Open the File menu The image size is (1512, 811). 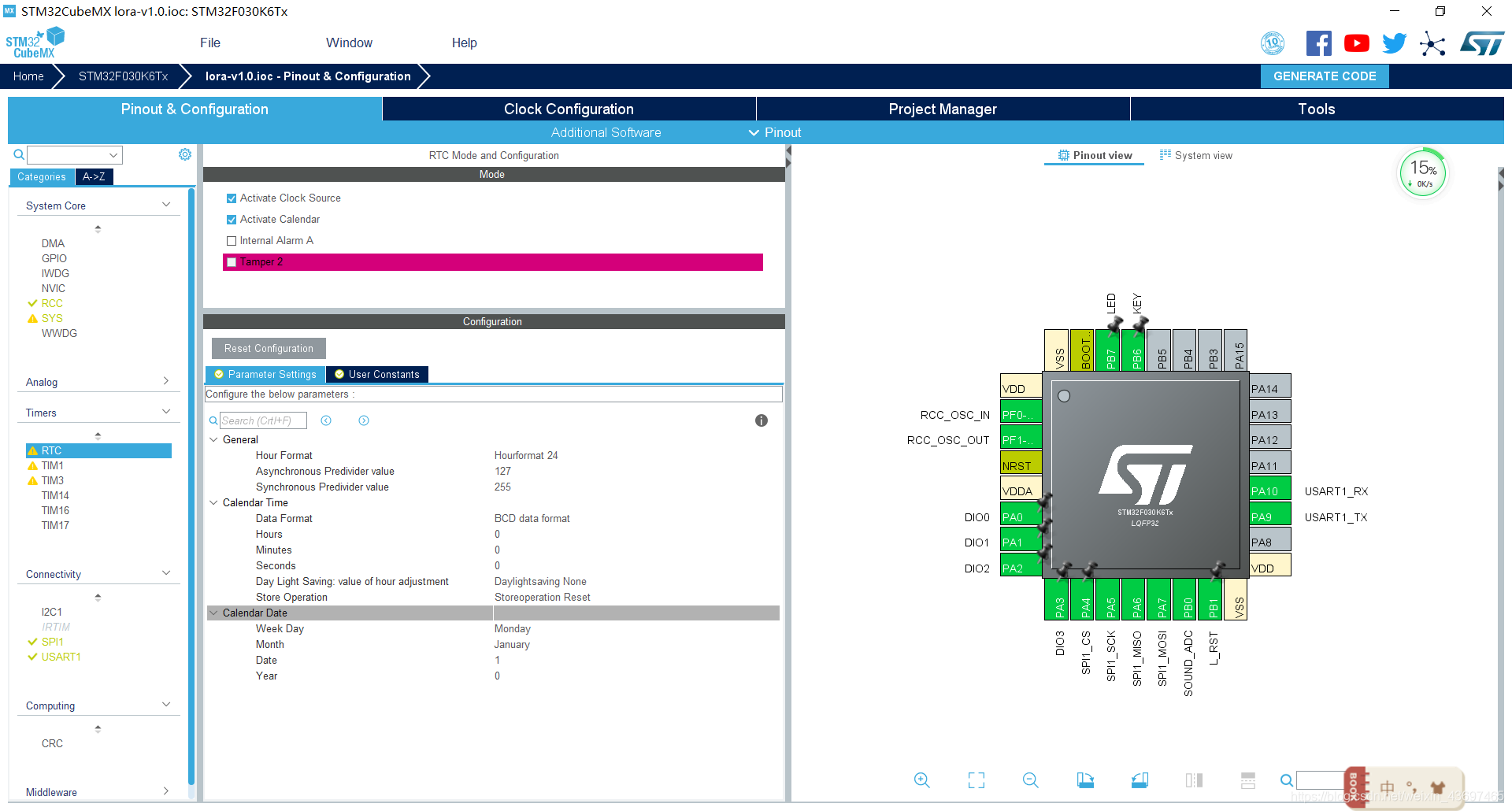[x=210, y=43]
